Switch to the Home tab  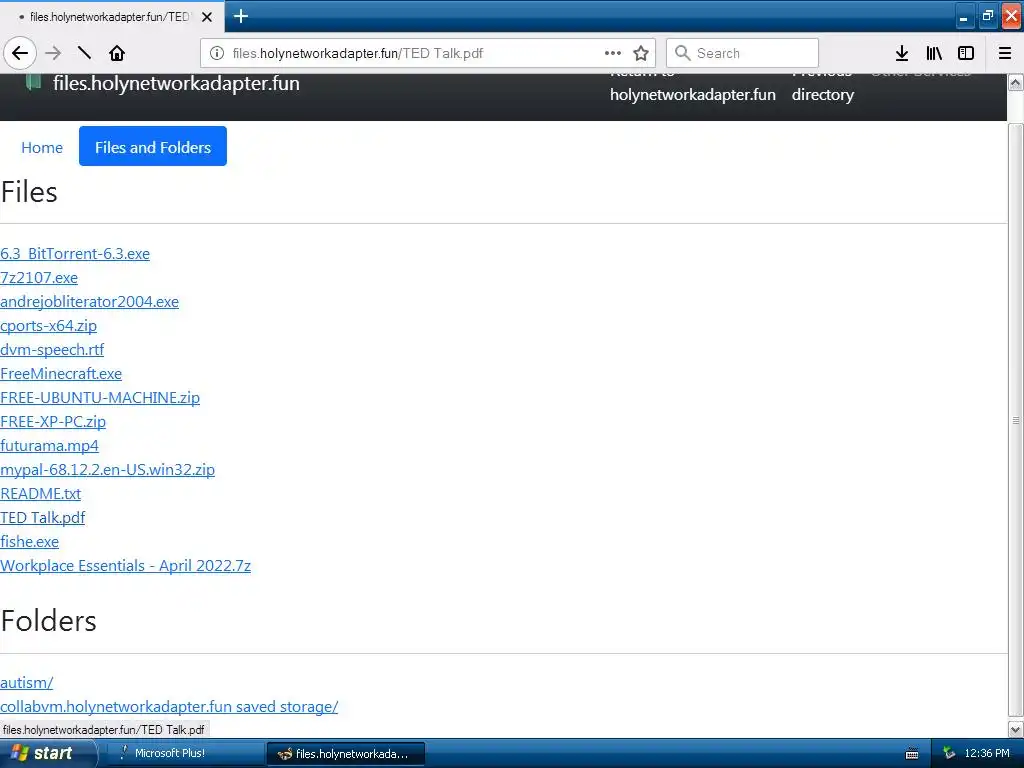(x=42, y=147)
